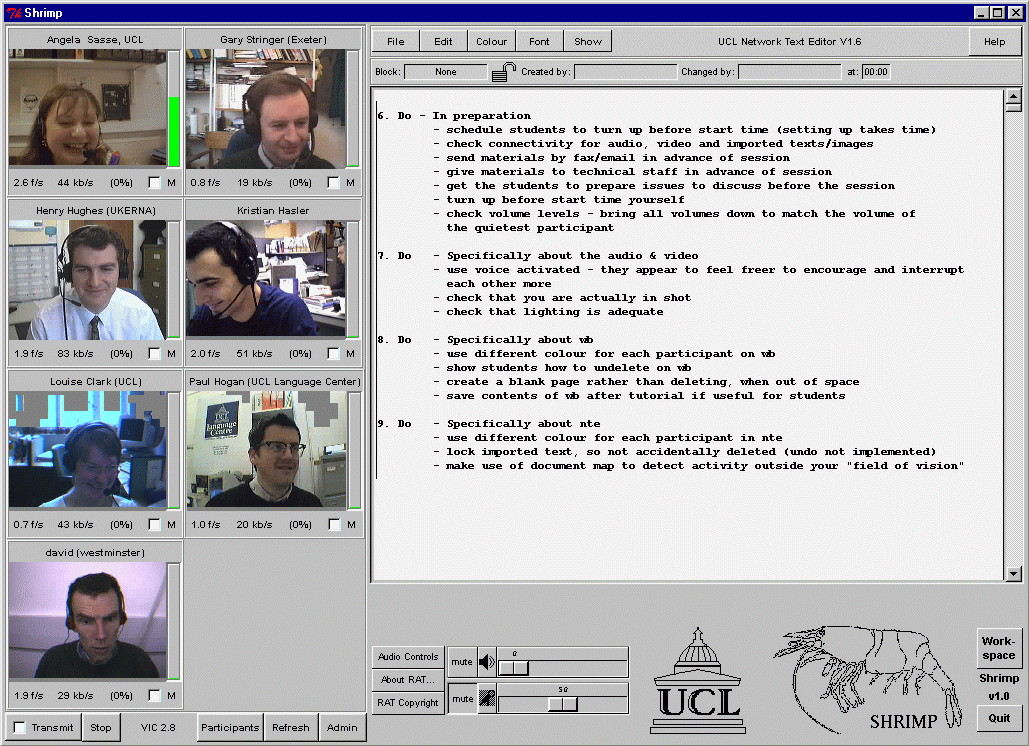Click the "83 kb/s" bitrate for Henry Hughes
This screenshot has height=746, width=1029.
coord(75,354)
